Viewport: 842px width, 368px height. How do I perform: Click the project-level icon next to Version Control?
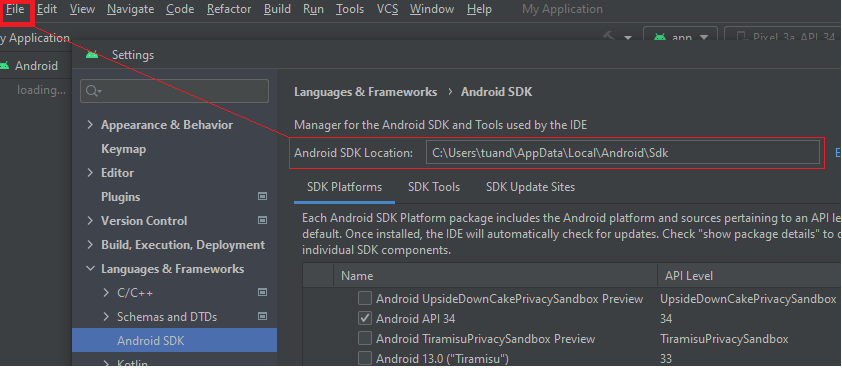pos(262,220)
